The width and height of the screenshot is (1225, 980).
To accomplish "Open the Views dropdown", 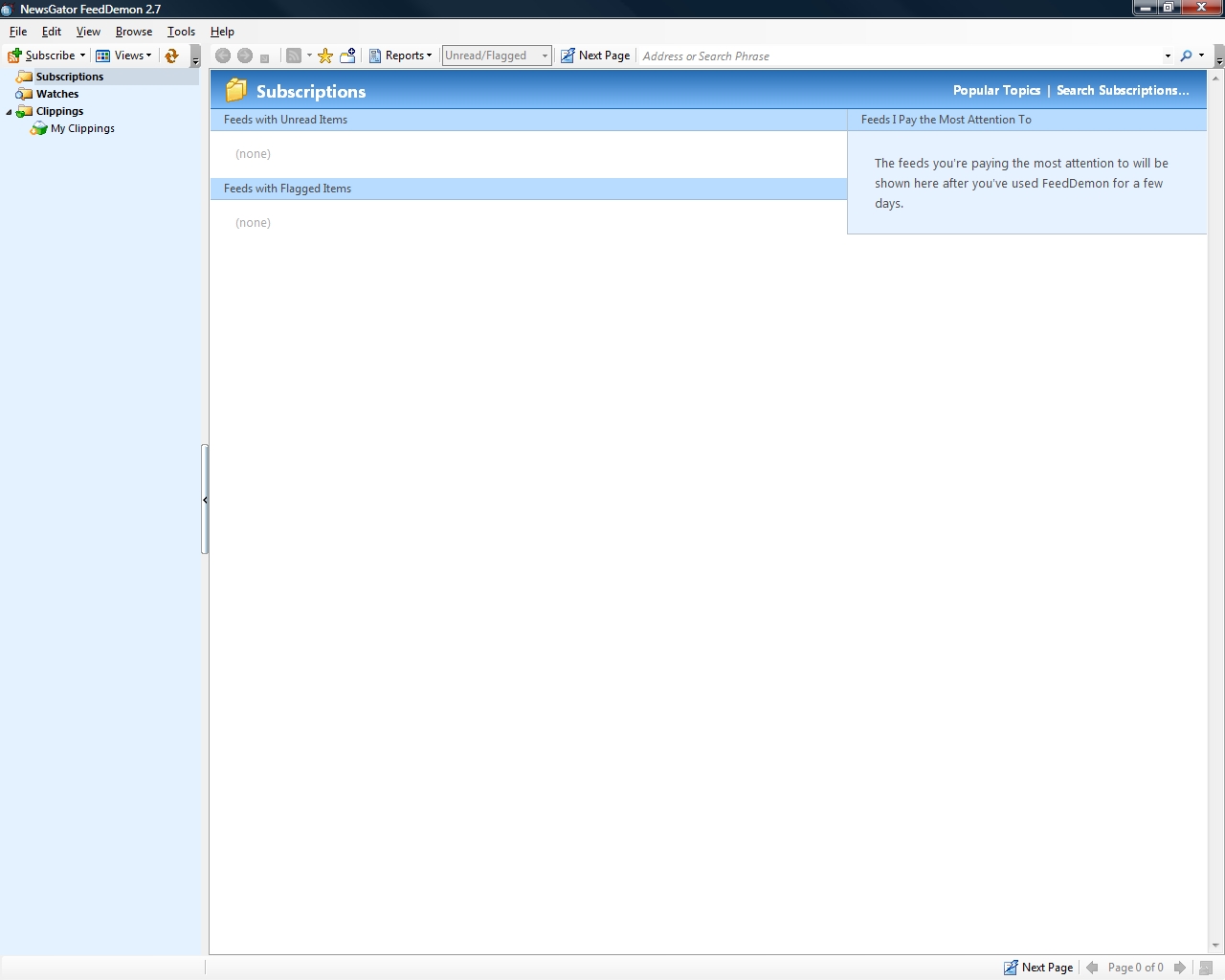I will (x=123, y=56).
